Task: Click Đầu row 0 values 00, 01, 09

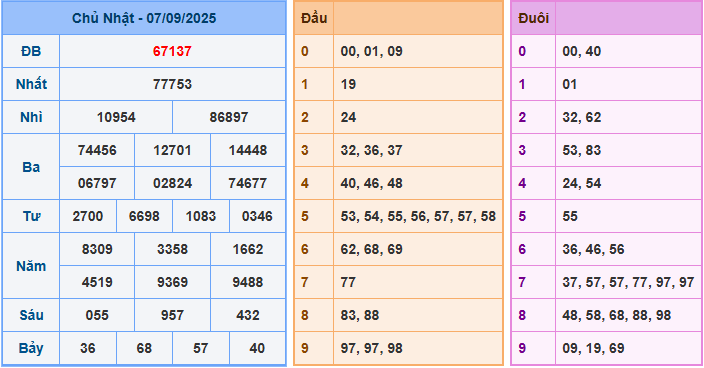Action: (371, 51)
